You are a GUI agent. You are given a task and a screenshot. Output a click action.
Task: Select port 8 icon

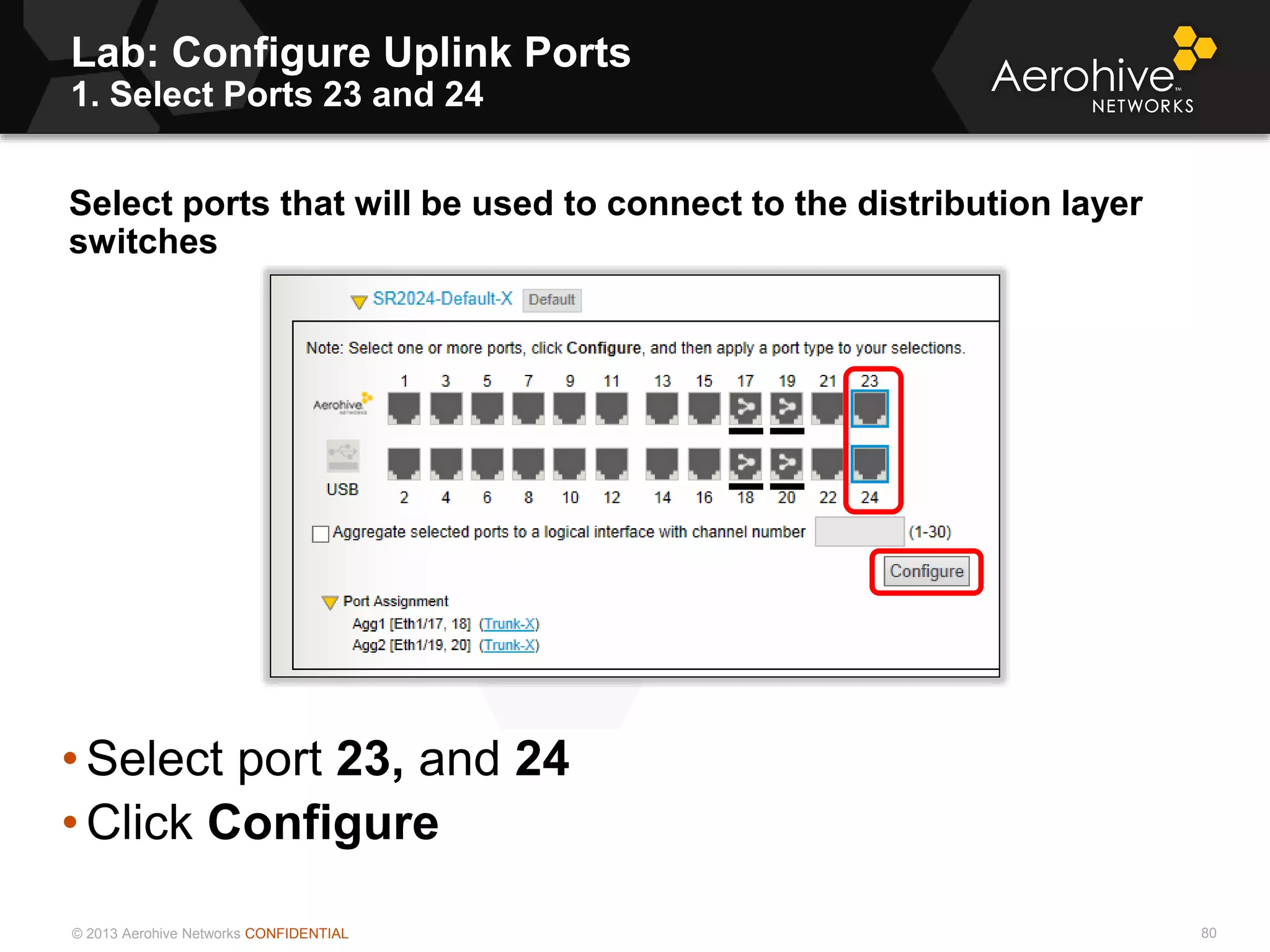(528, 464)
